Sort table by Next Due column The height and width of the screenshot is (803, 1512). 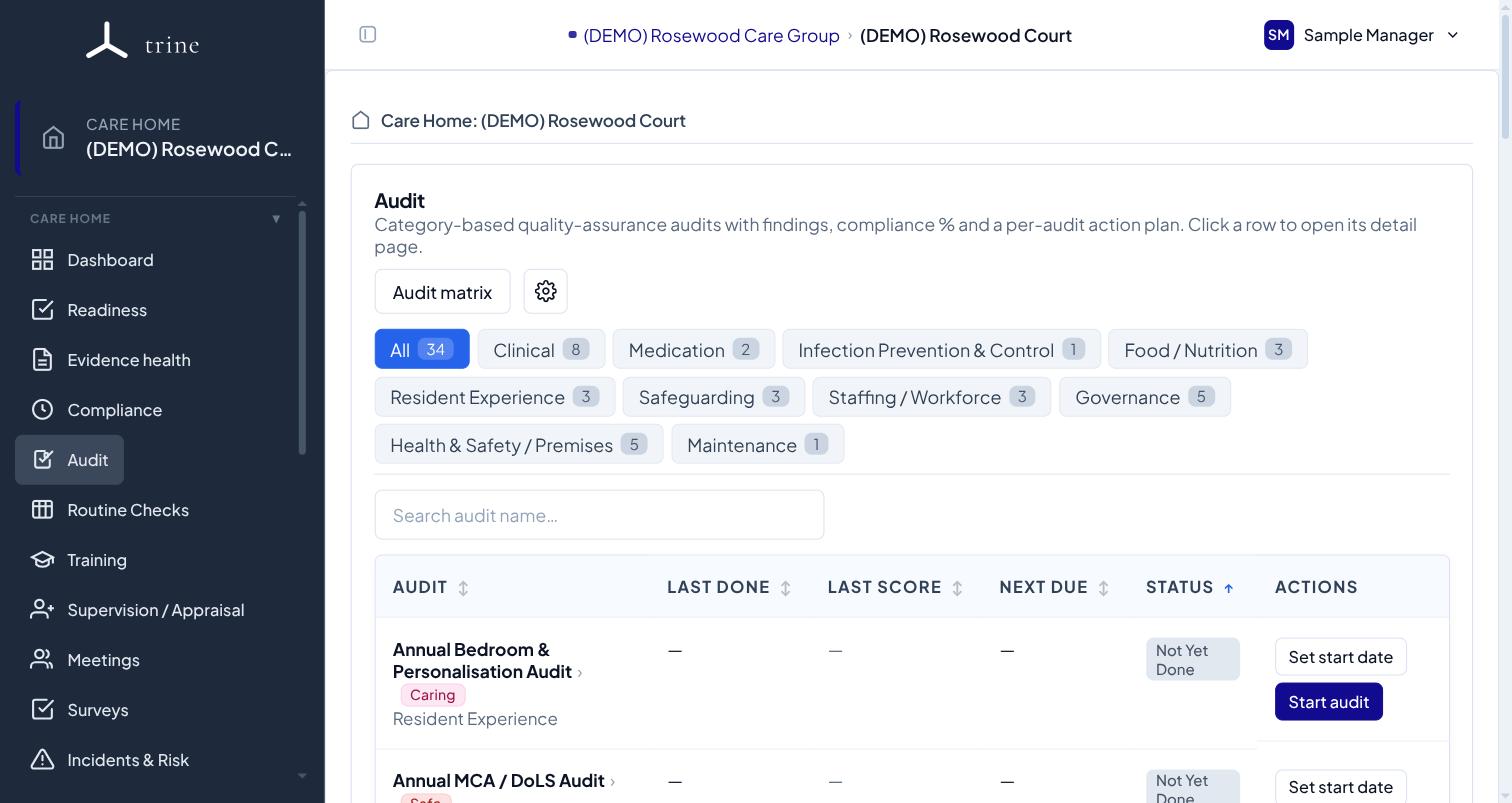tap(1103, 588)
